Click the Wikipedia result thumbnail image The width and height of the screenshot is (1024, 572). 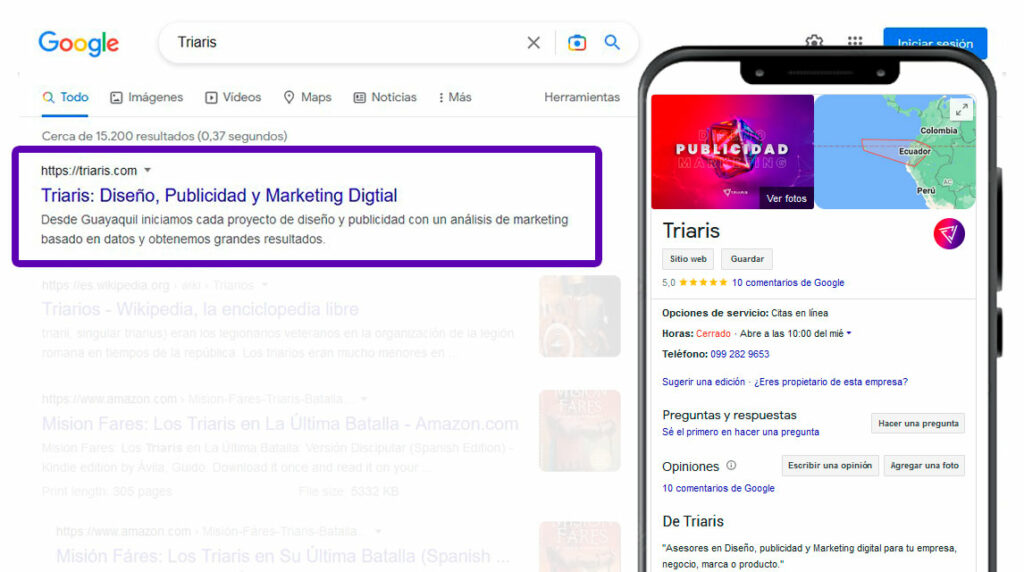click(579, 316)
